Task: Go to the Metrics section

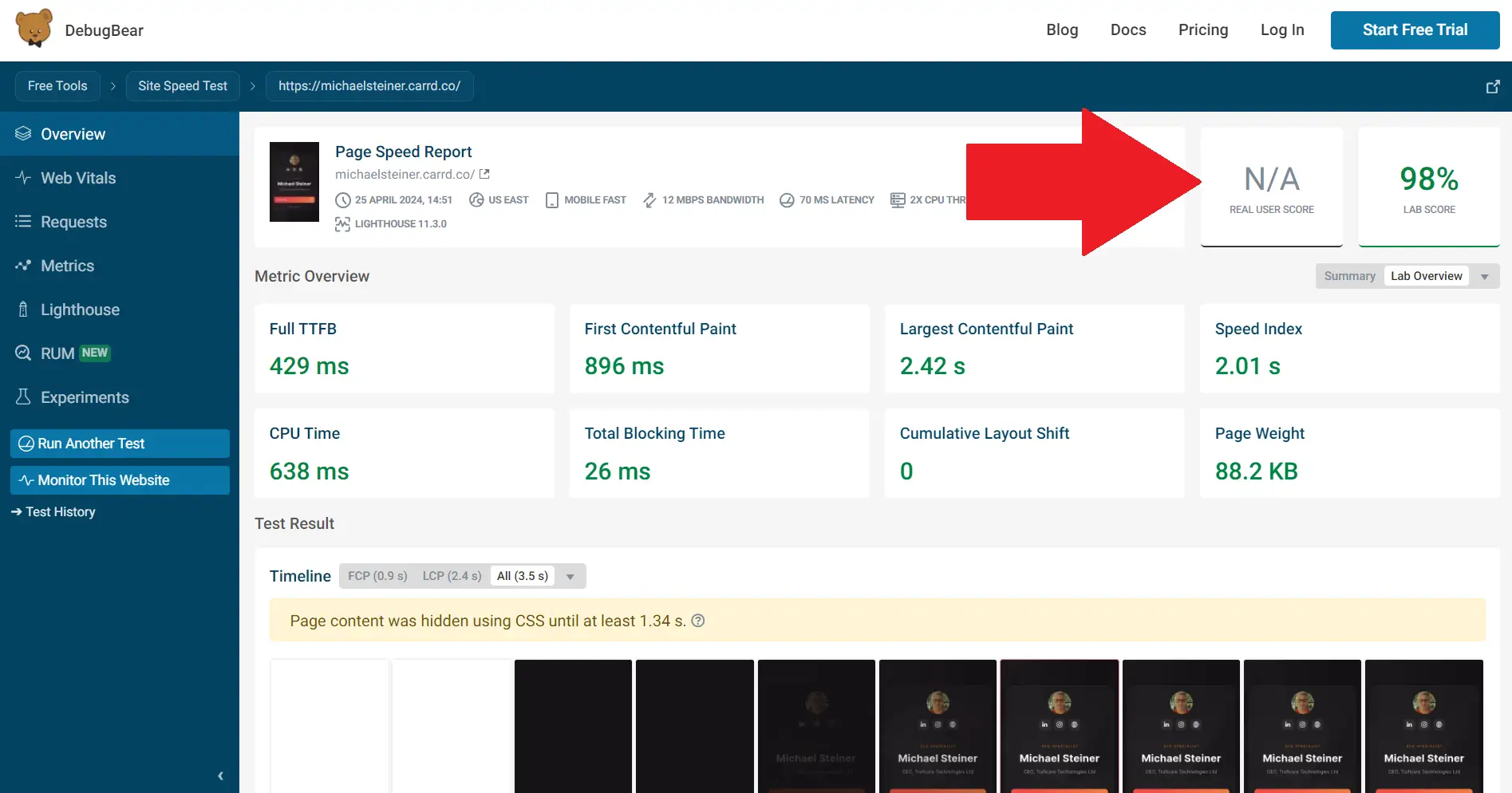Action: (x=120, y=265)
